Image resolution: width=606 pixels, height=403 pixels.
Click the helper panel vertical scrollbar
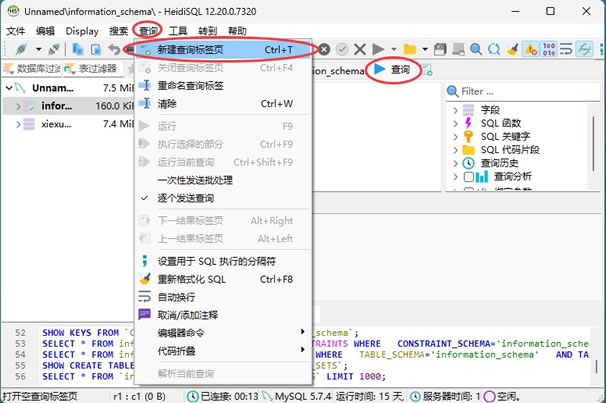(x=593, y=144)
